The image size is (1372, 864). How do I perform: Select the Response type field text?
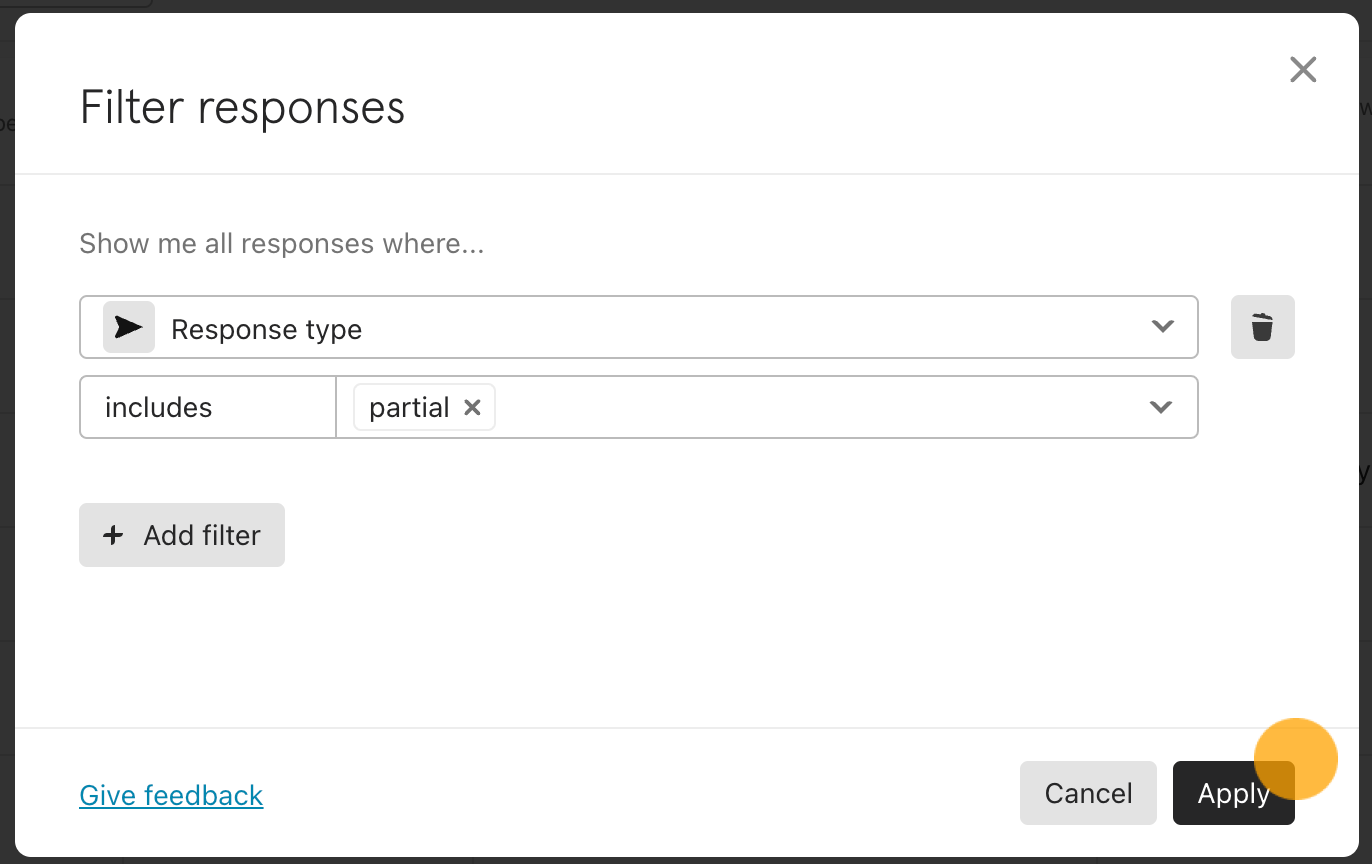266,329
